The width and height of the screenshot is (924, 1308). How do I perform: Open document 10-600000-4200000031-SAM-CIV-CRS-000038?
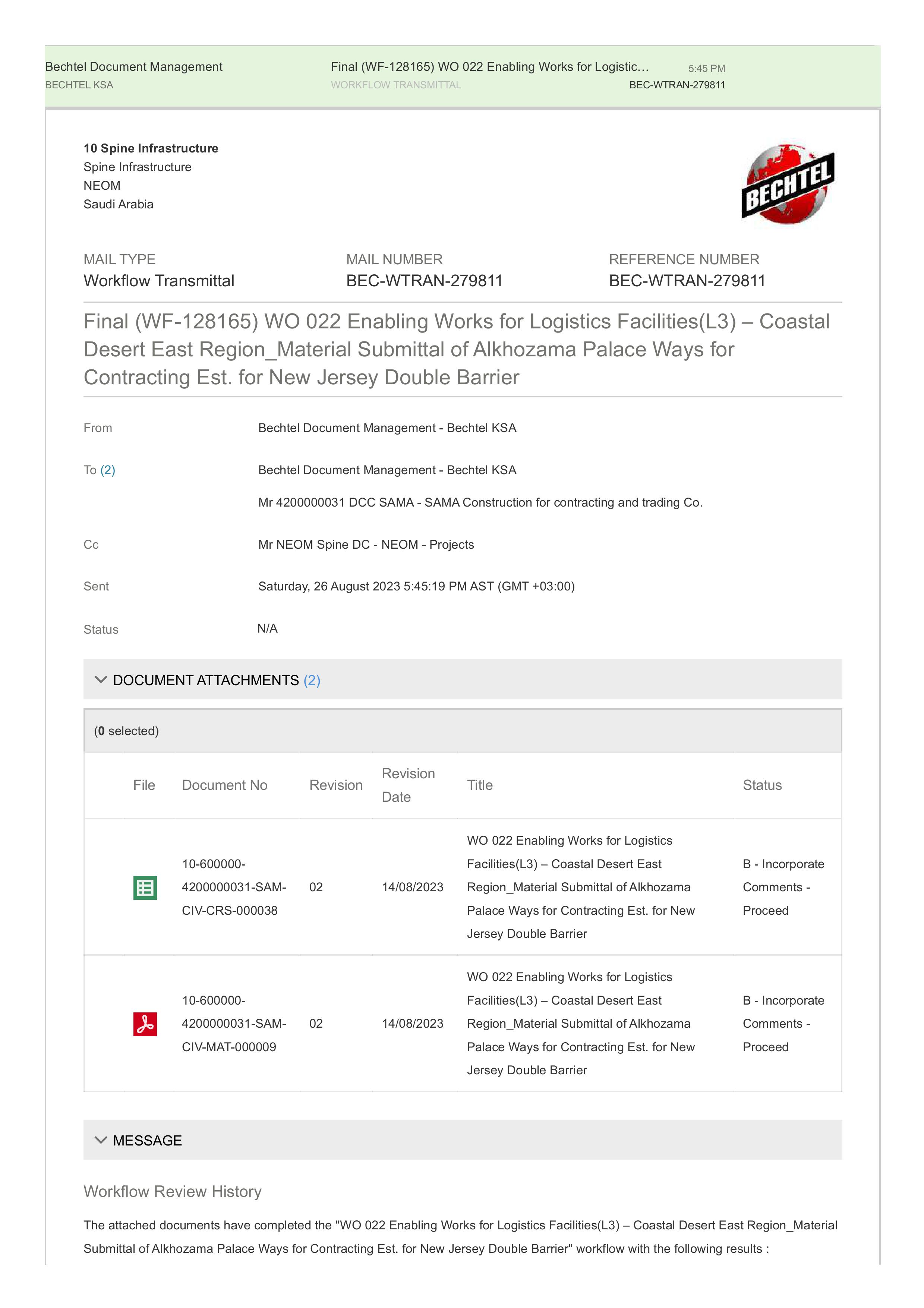pos(234,887)
